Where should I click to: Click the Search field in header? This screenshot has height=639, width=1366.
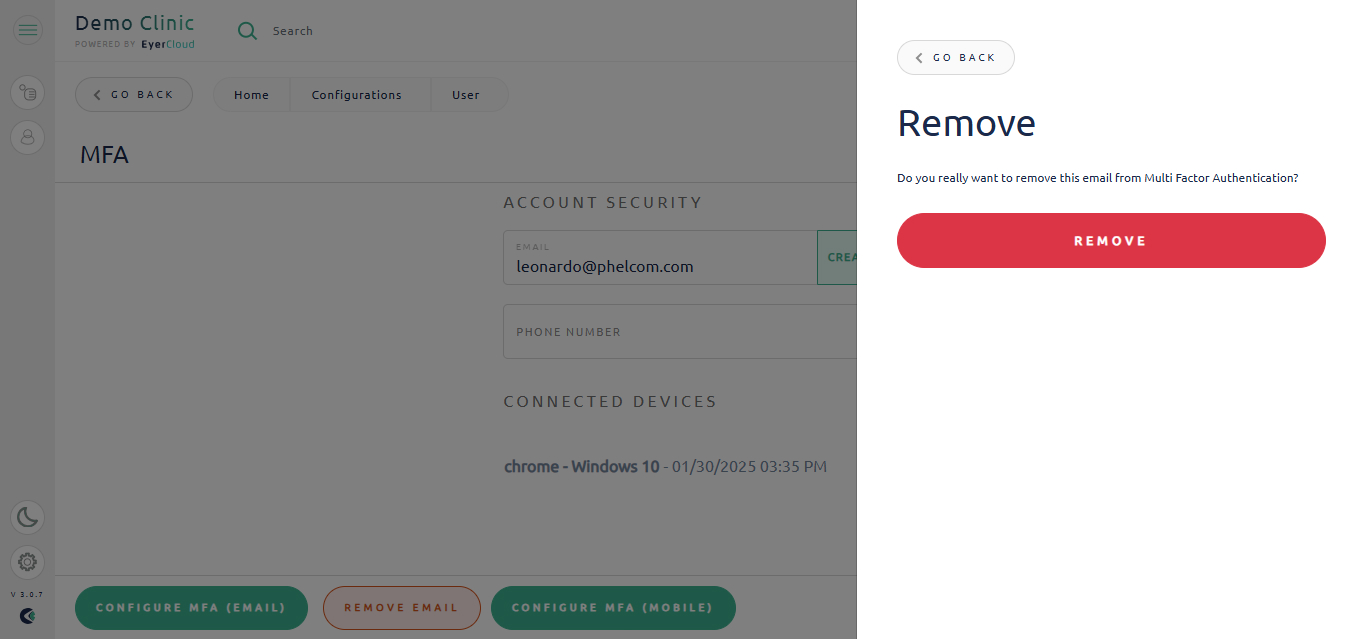point(293,31)
